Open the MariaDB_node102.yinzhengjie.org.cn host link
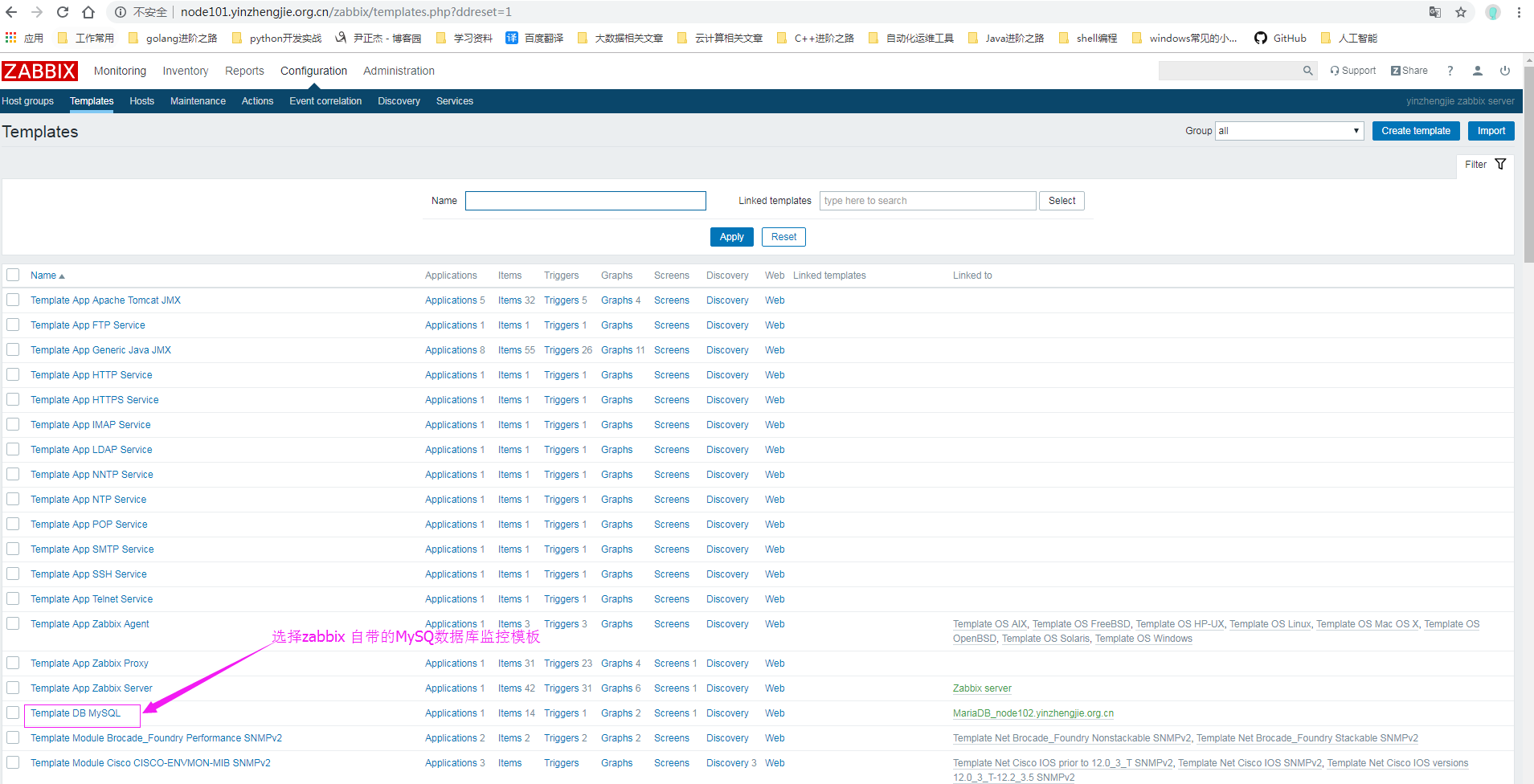Screen dimensions: 1534x784 [1033, 713]
